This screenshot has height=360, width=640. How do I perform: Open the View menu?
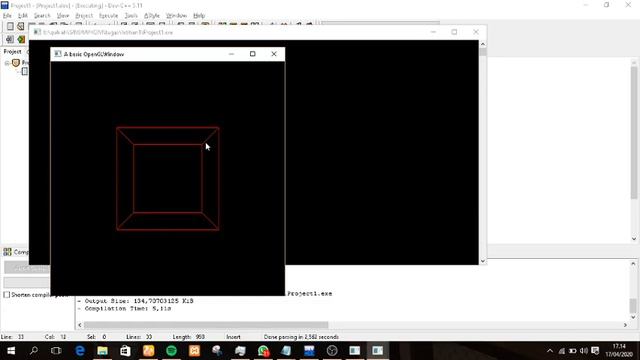[62, 16]
